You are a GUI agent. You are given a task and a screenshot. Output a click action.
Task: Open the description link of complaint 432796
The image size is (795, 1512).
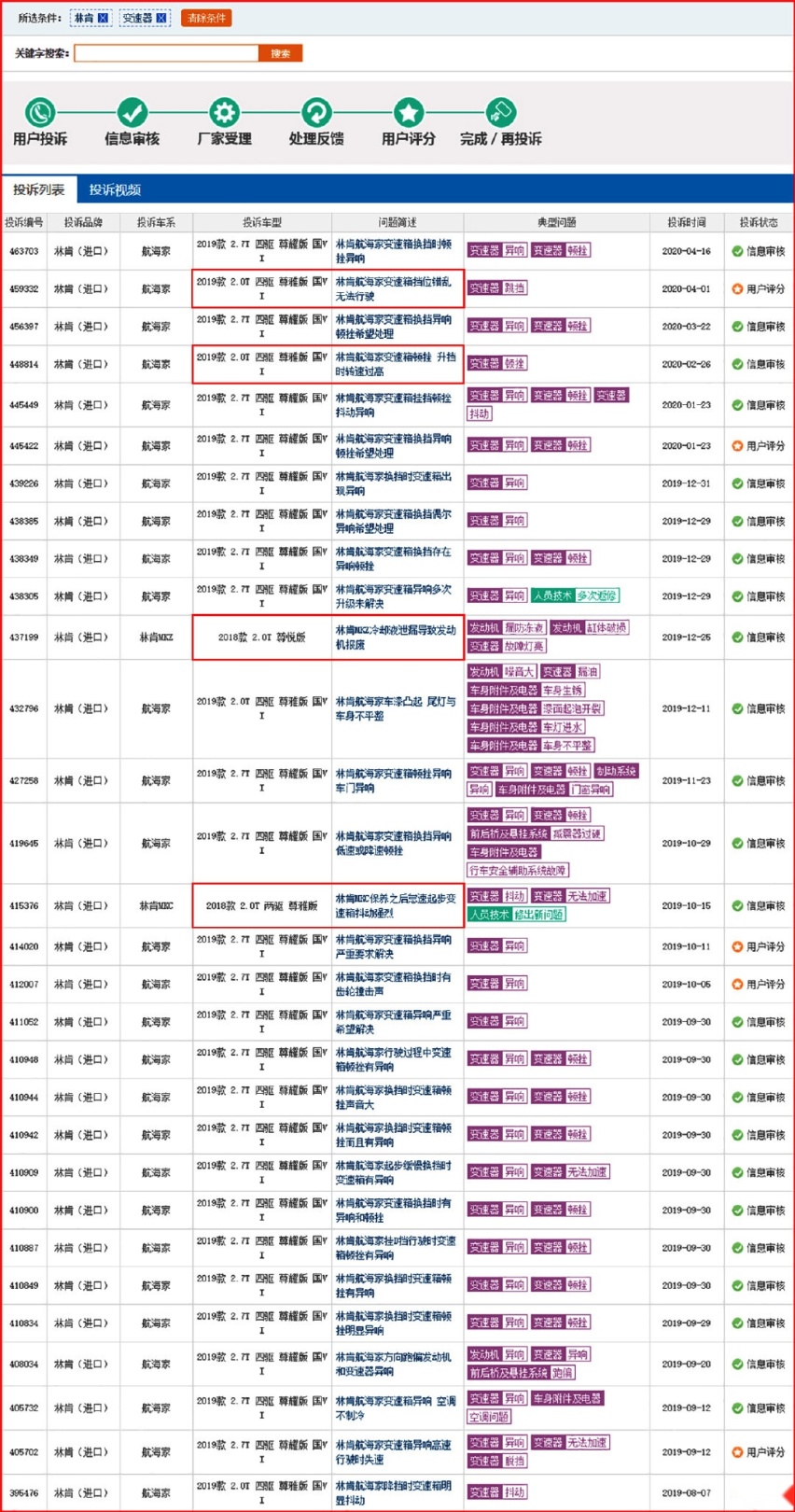click(x=396, y=708)
